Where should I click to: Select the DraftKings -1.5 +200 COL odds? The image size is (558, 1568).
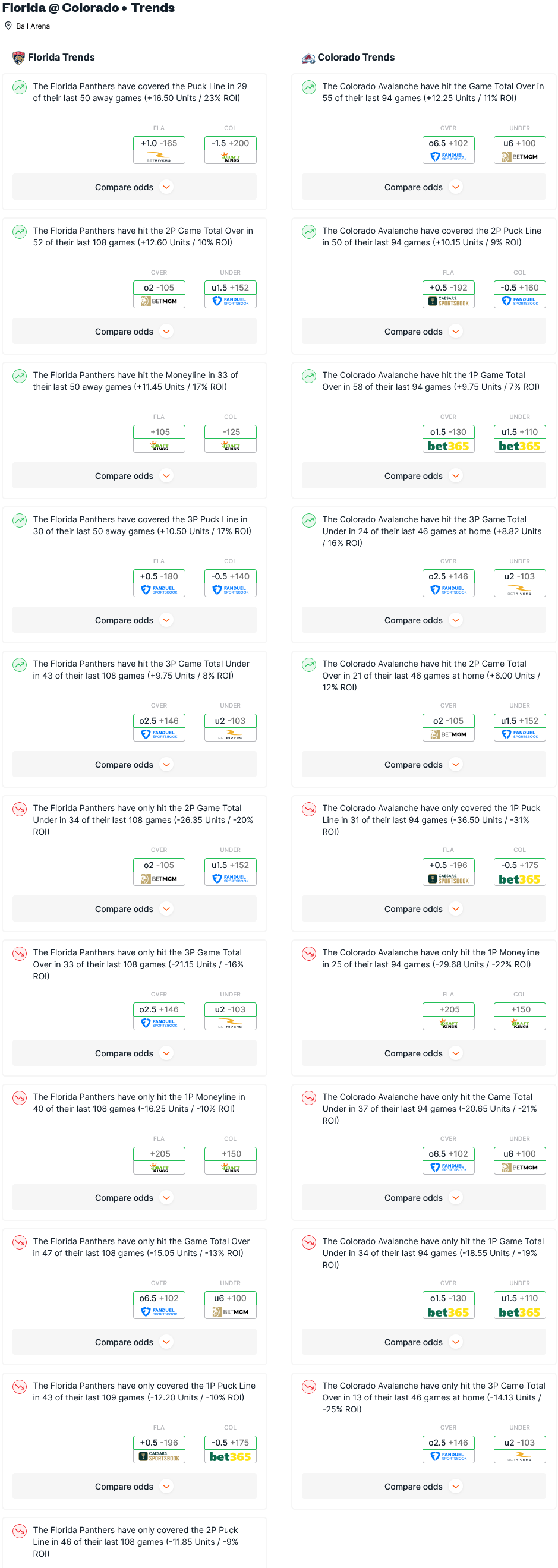[230, 150]
